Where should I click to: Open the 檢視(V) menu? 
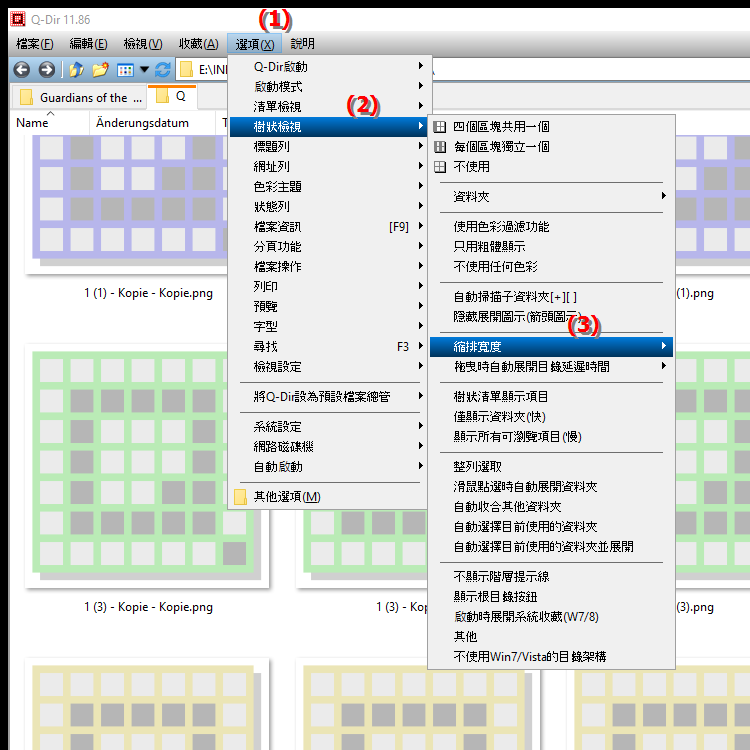tap(143, 44)
